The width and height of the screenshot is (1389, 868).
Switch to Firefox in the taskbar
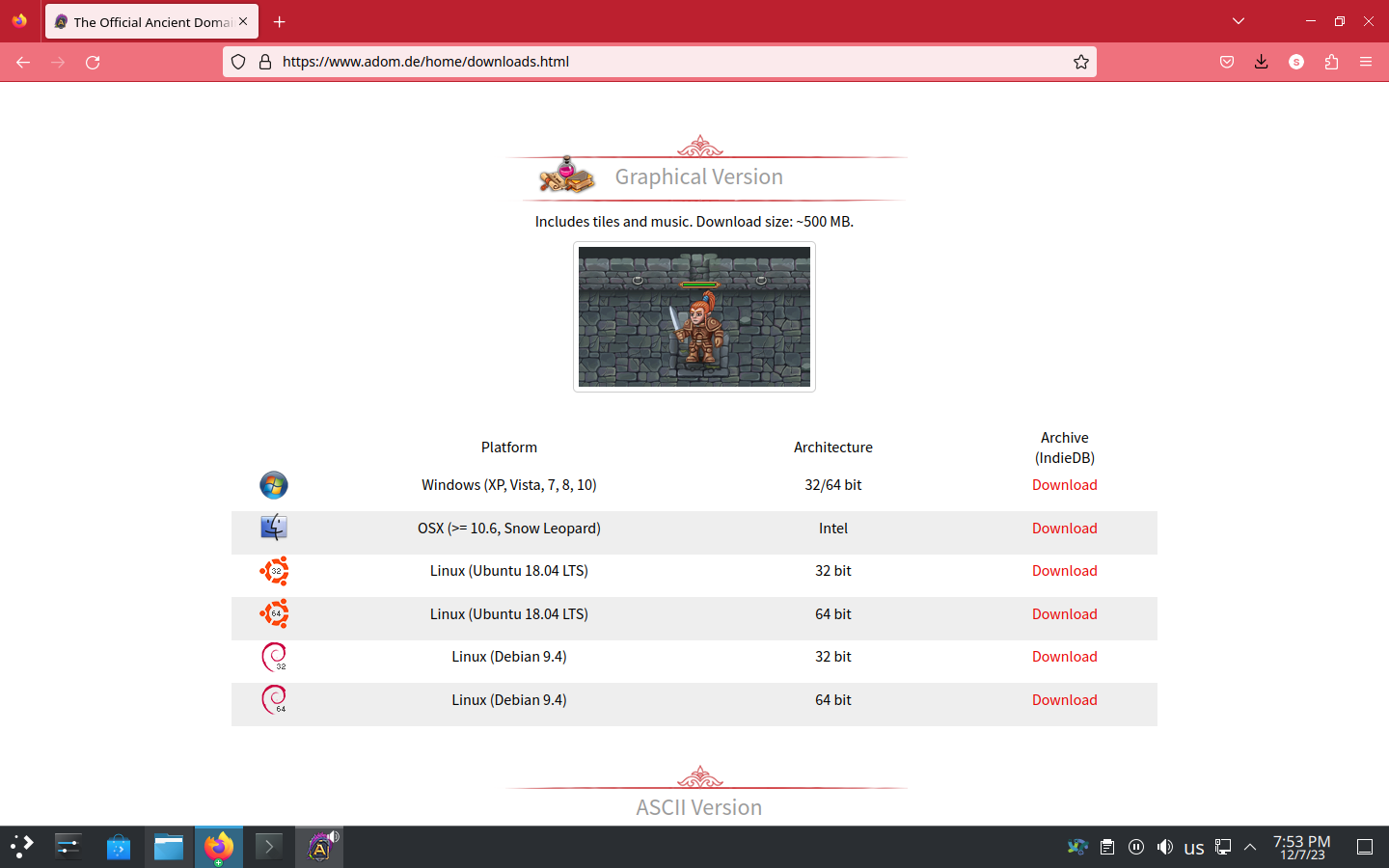tap(219, 847)
